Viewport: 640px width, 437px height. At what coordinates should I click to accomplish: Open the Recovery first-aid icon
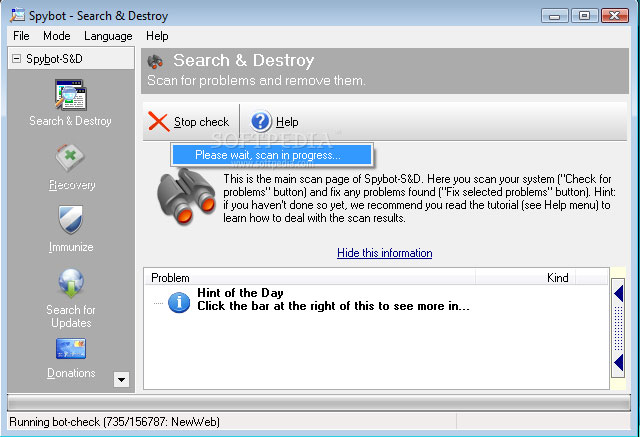coord(70,158)
